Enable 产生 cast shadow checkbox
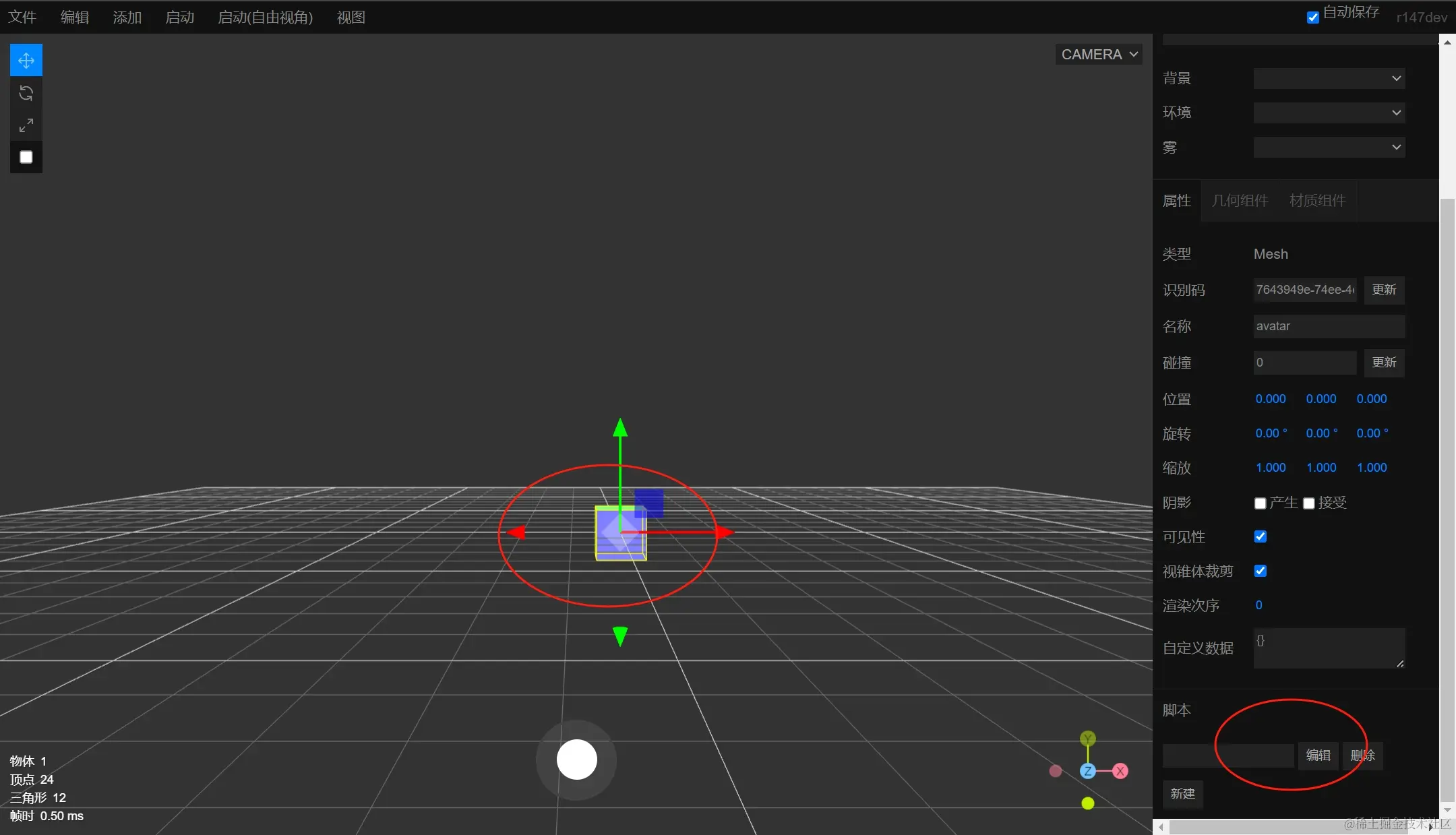 click(x=1260, y=503)
